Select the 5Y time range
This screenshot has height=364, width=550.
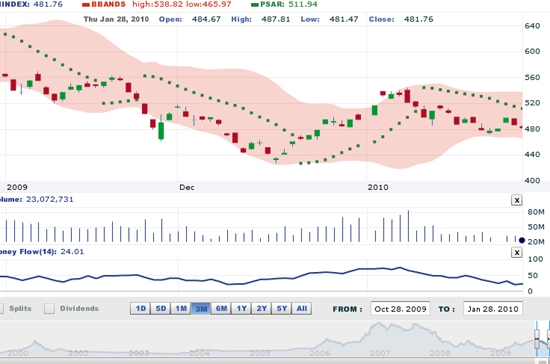(x=282, y=309)
